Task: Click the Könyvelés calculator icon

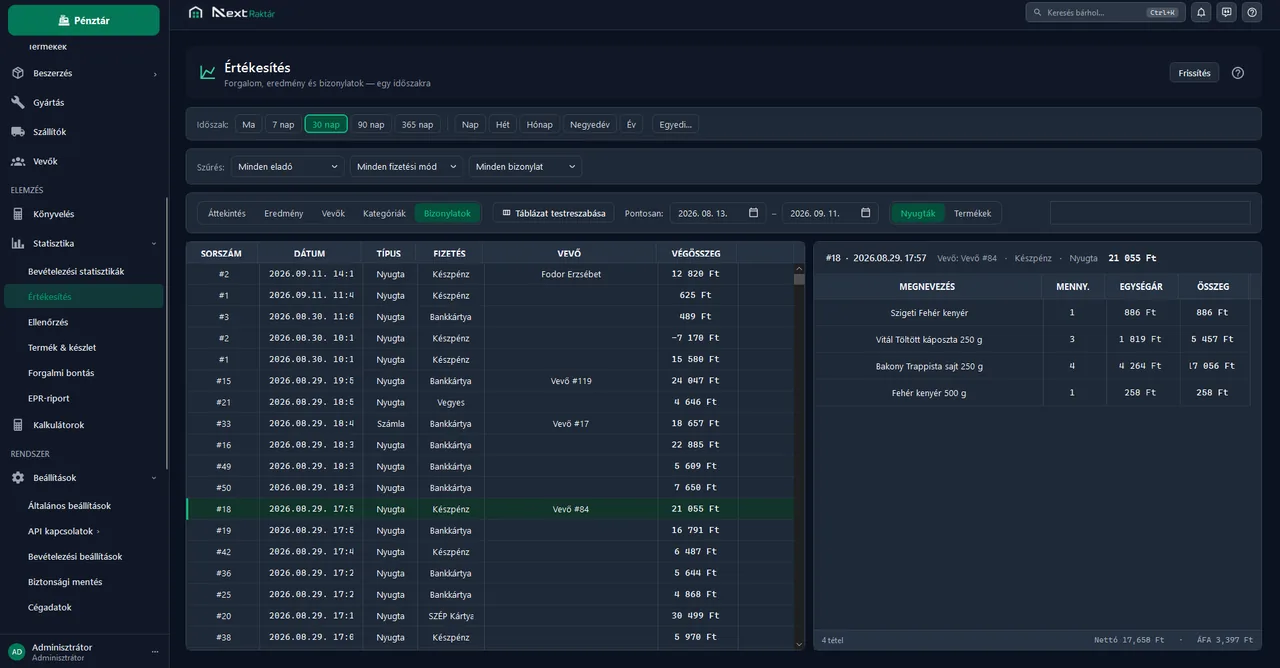Action: 18,214
